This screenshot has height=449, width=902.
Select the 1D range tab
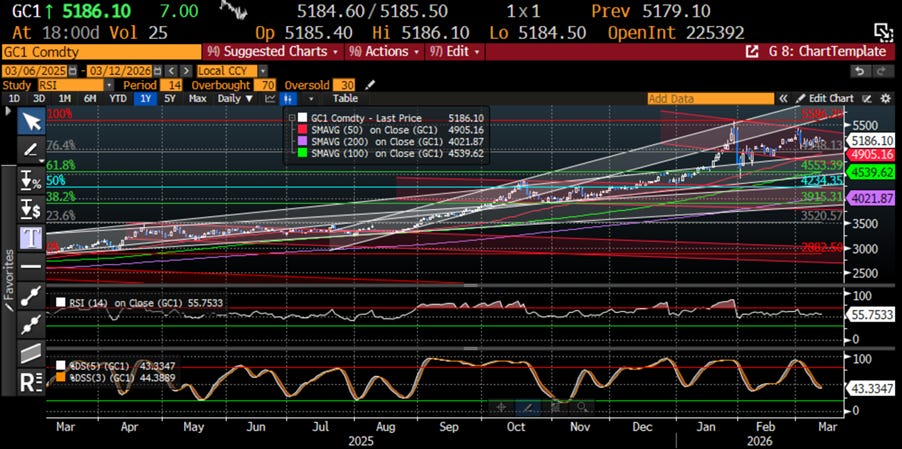(x=14, y=99)
